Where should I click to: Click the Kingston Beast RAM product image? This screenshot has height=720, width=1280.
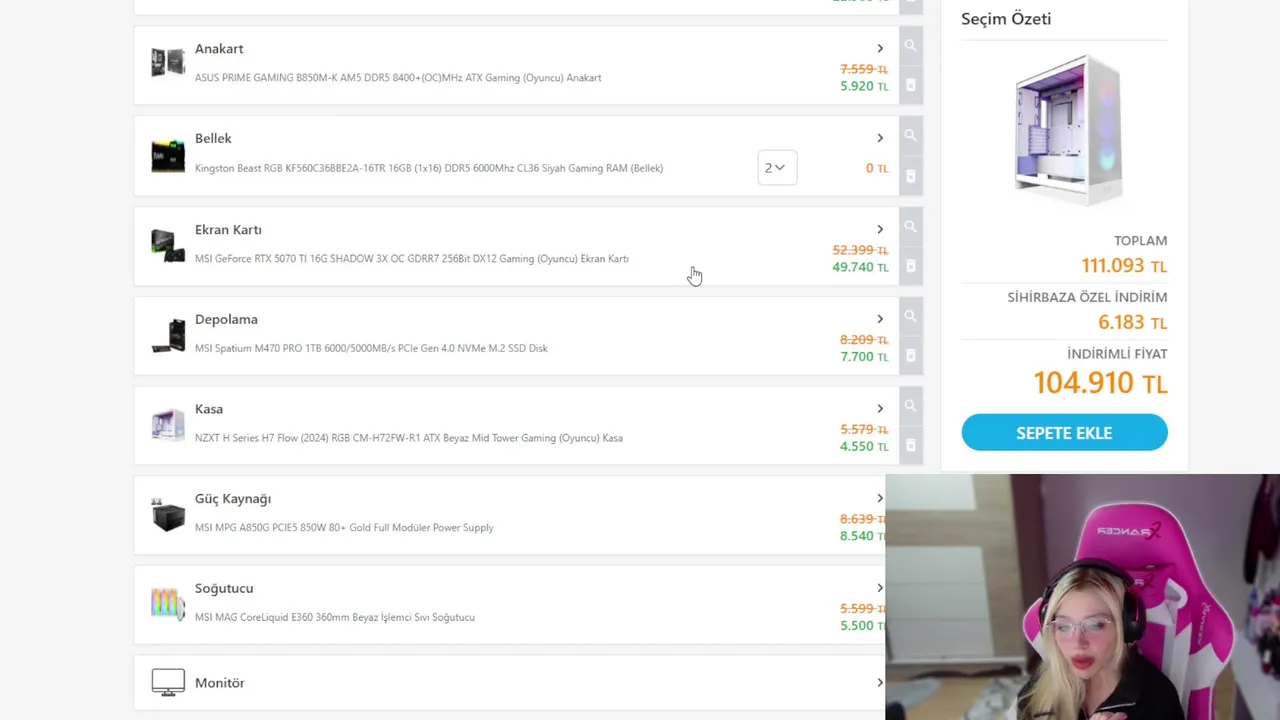point(168,155)
